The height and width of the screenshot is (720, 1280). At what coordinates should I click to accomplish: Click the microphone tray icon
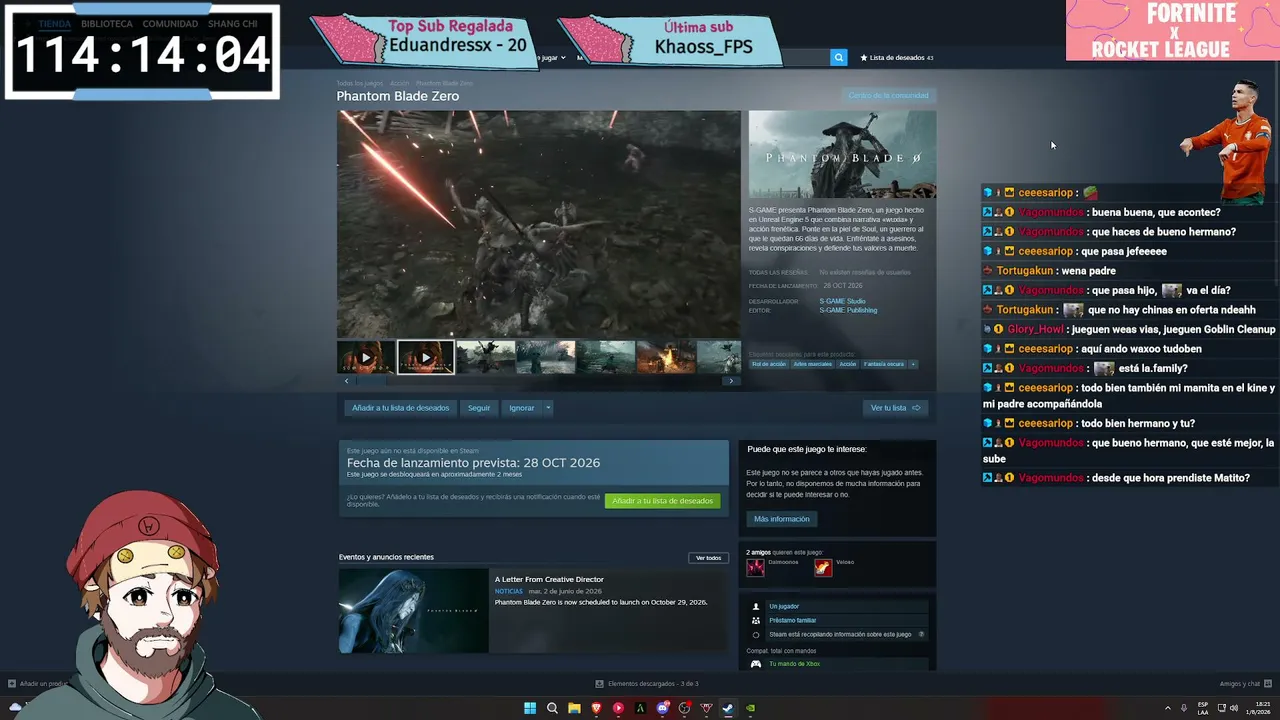pyautogui.click(x=1184, y=708)
